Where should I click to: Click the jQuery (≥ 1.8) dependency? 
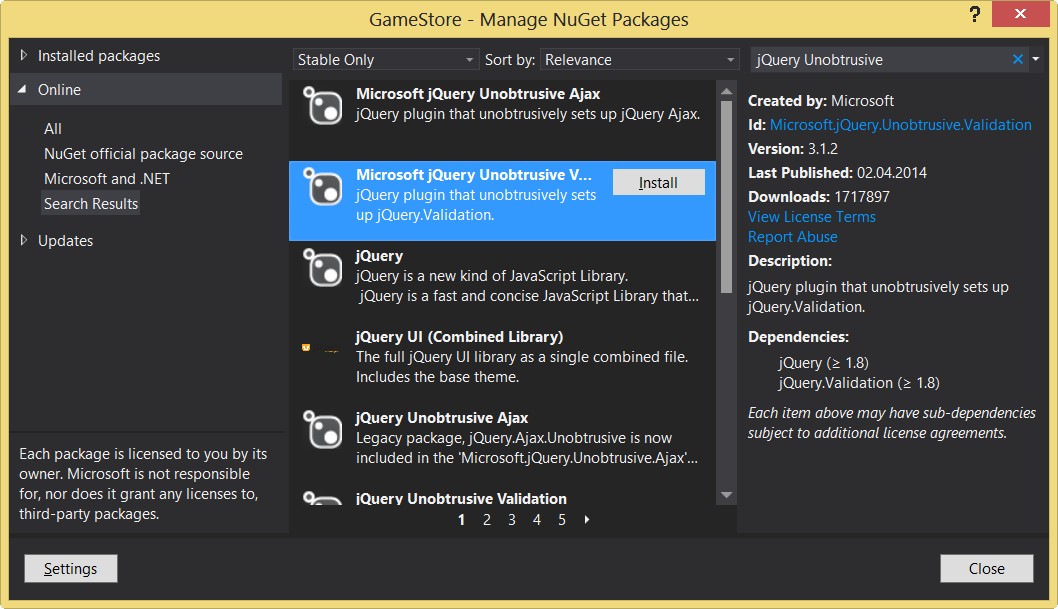pyautogui.click(x=823, y=362)
